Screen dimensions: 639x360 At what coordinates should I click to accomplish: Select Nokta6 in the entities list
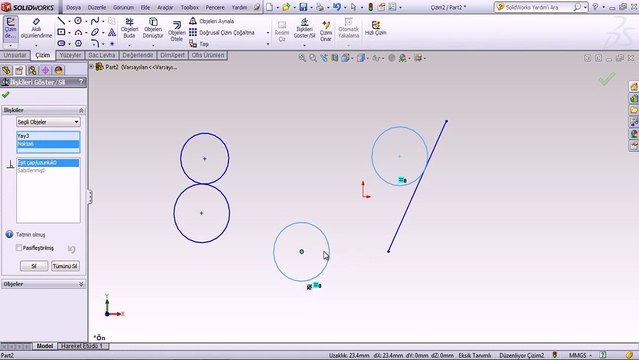(x=48, y=144)
